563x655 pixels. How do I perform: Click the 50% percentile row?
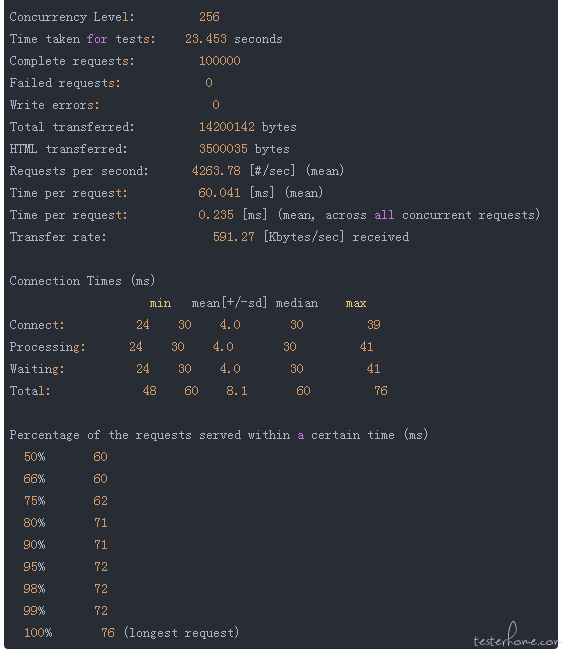coord(66,457)
